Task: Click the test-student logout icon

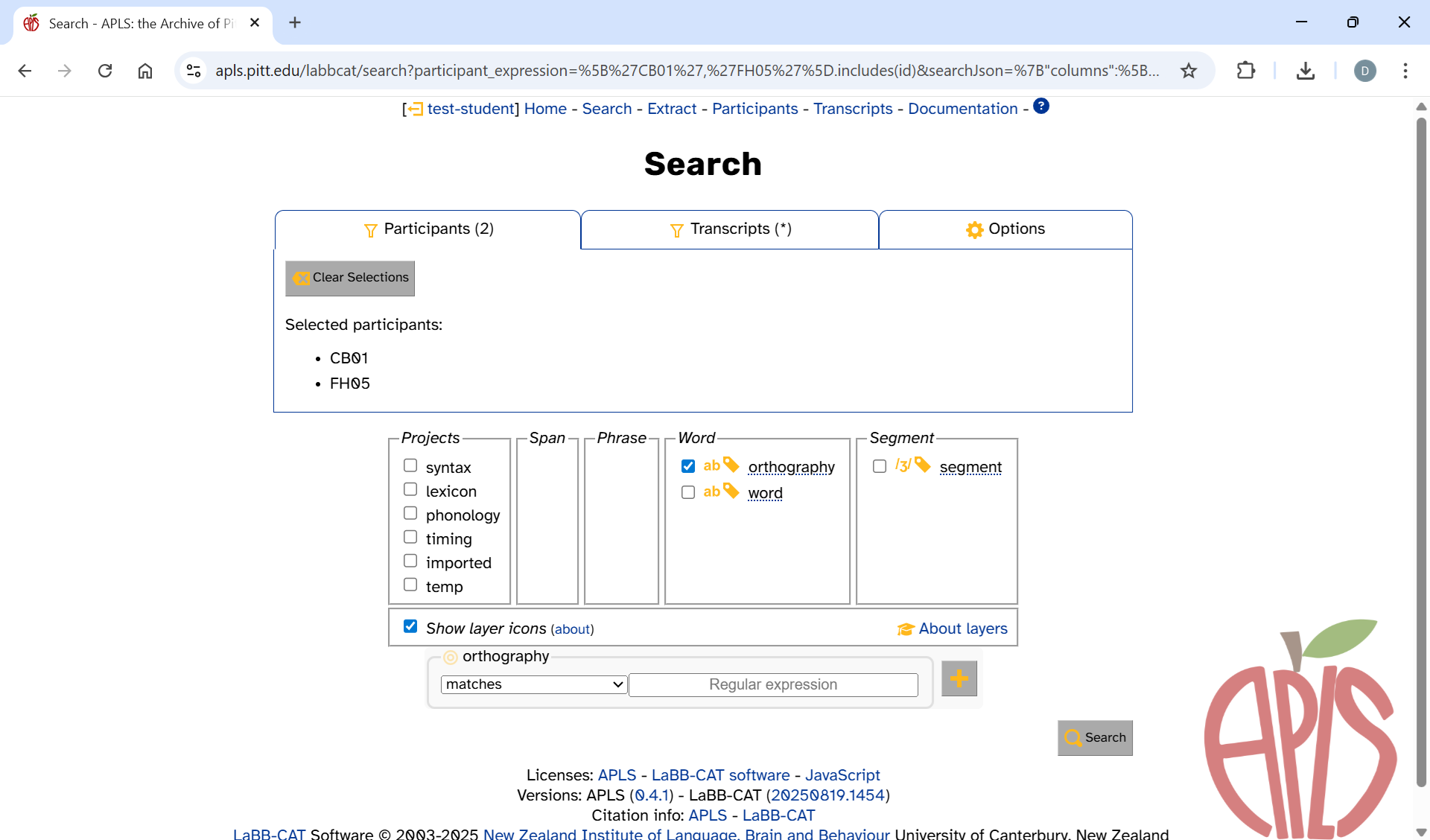Action: (415, 109)
